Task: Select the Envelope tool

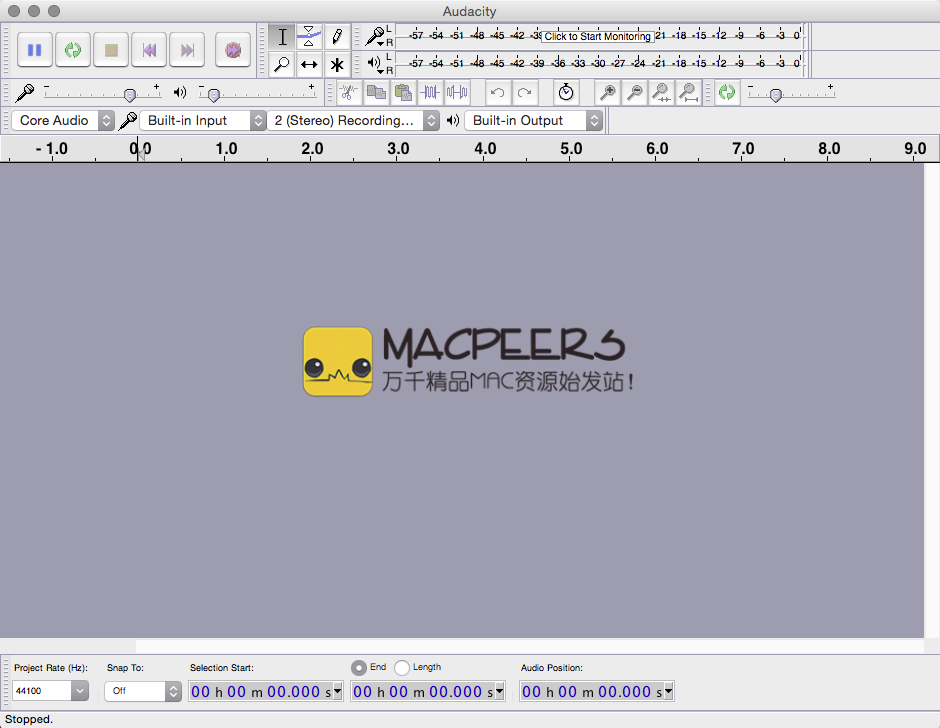Action: coord(309,37)
